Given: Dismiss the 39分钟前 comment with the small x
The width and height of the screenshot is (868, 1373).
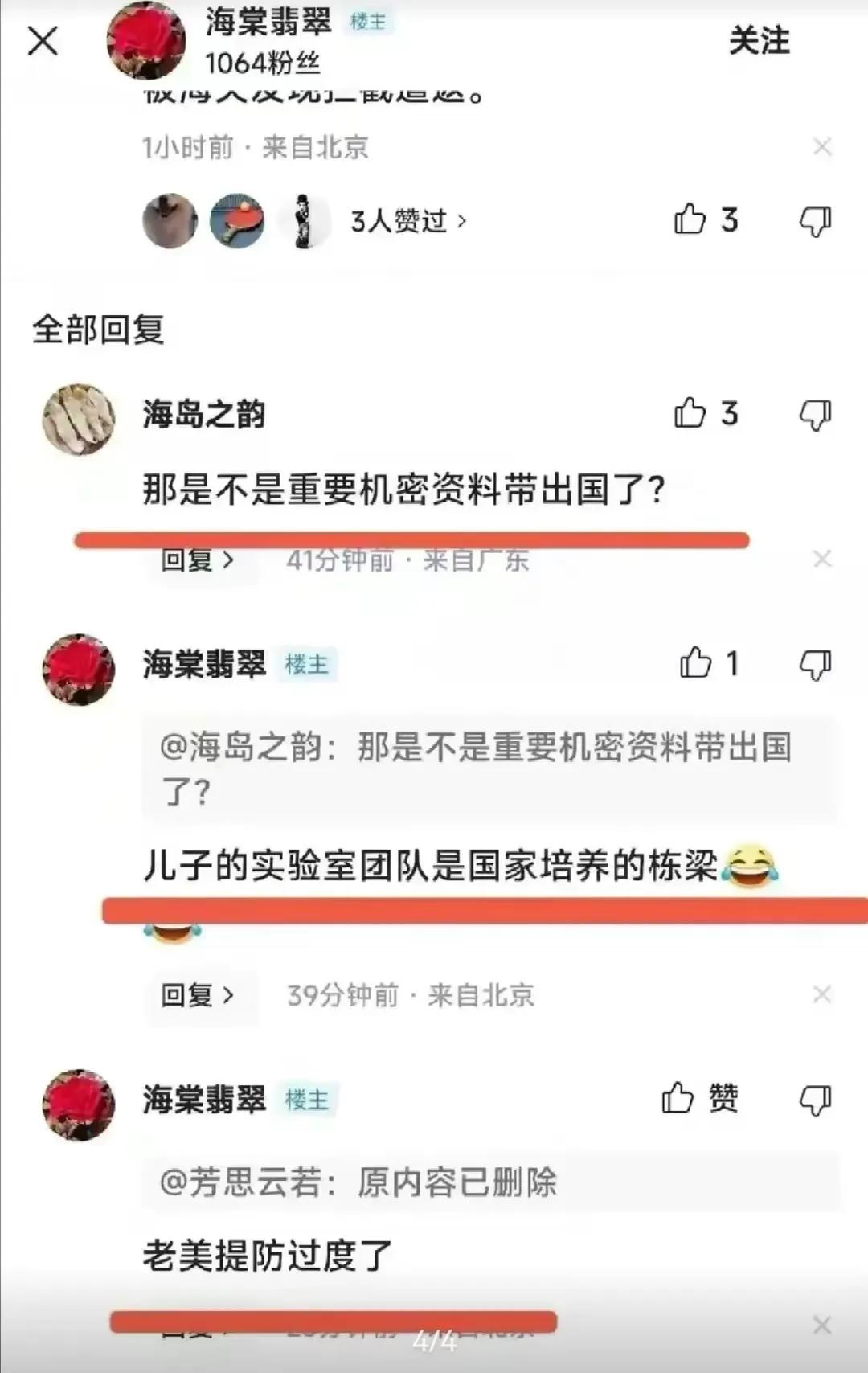Looking at the screenshot, I should tap(821, 994).
